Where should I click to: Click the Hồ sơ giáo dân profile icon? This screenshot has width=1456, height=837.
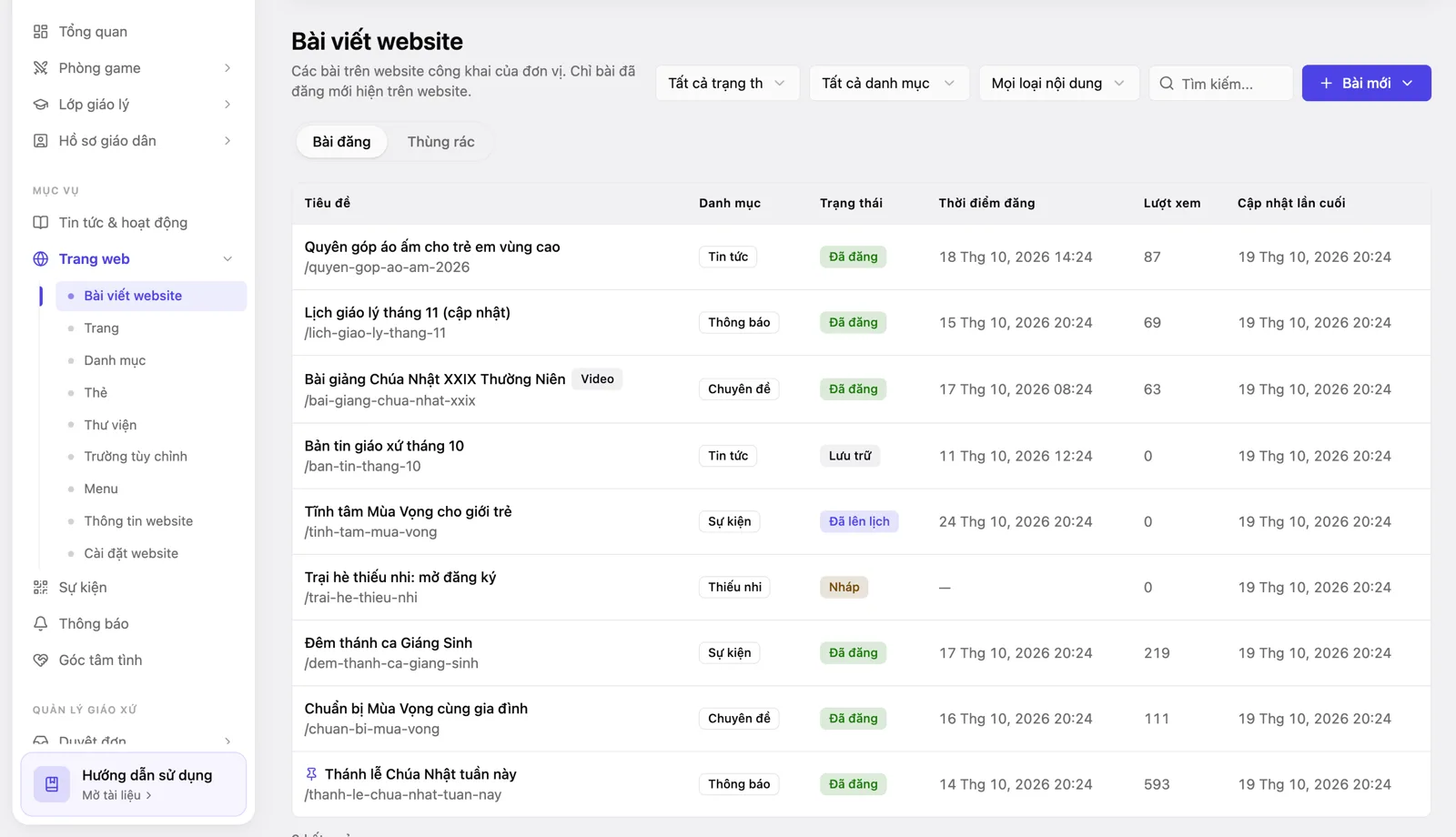tap(40, 141)
